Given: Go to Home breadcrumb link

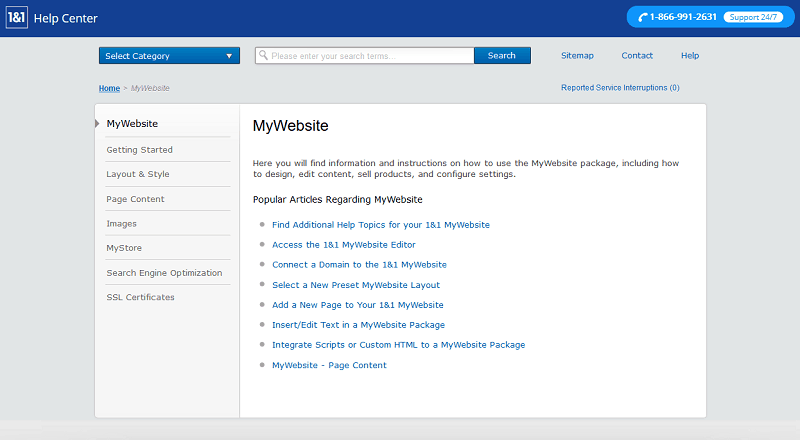Looking at the screenshot, I should point(109,88).
